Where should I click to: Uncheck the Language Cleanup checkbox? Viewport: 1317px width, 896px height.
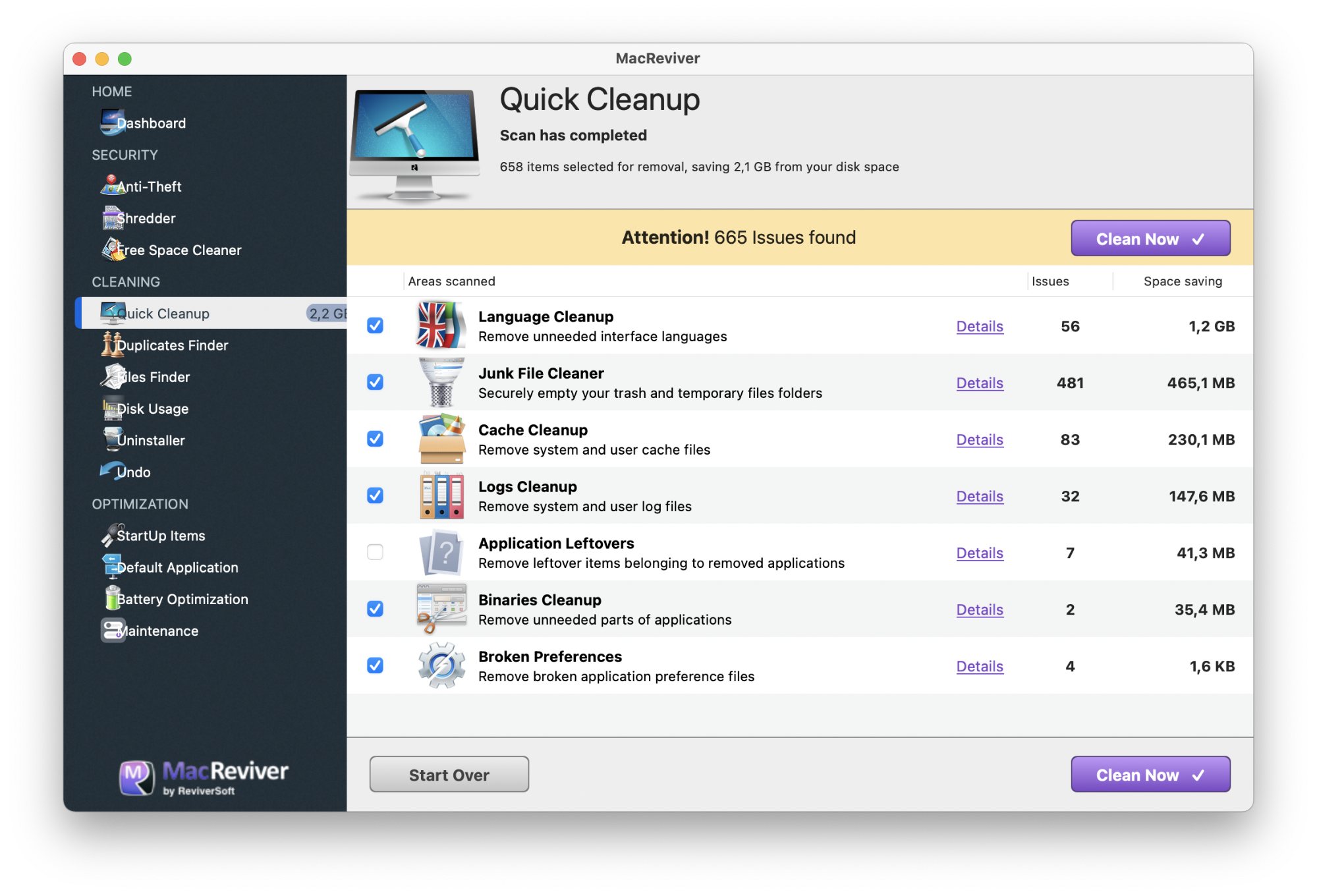click(x=375, y=325)
